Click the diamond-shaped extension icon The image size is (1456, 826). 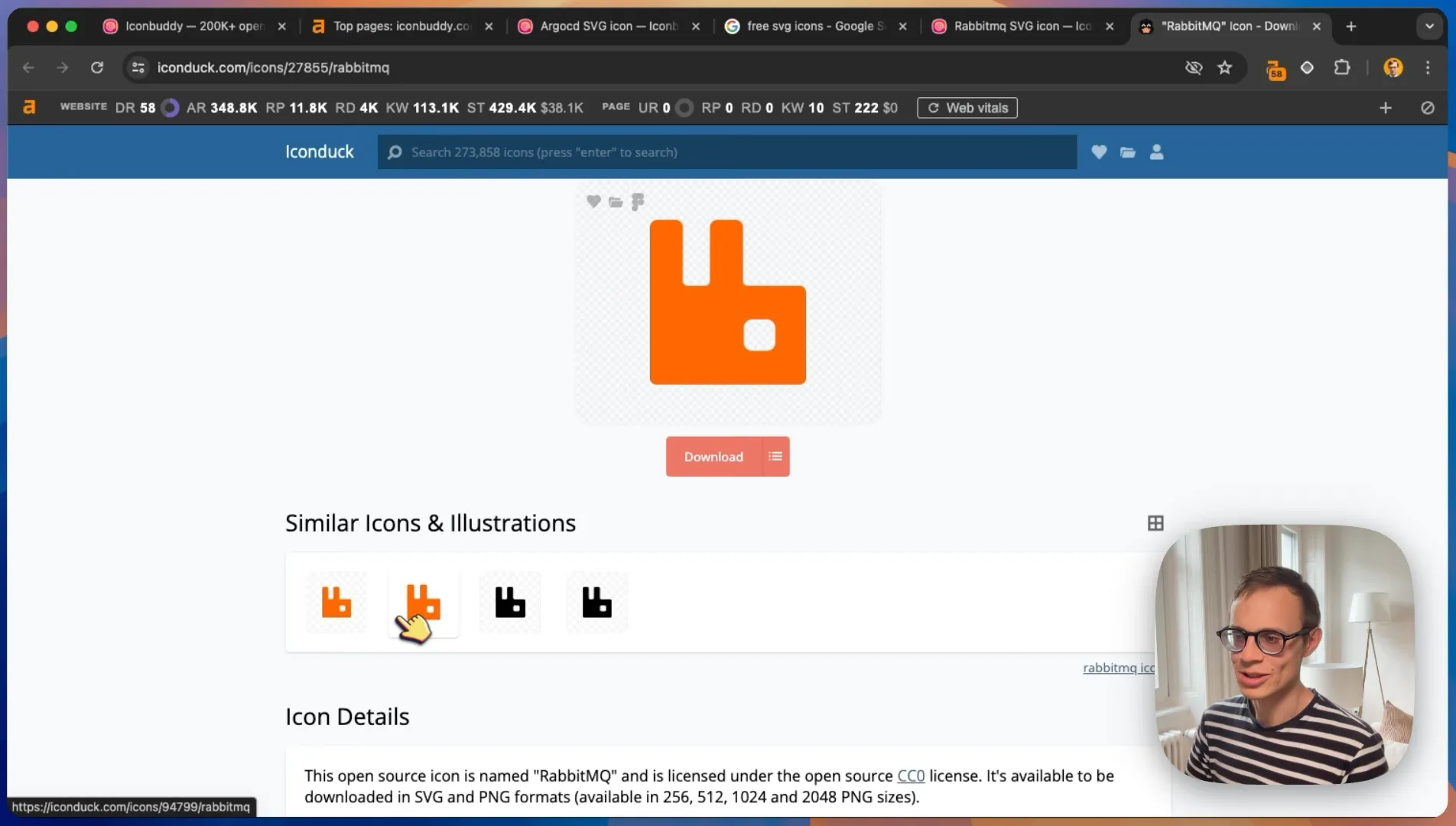coord(1307,67)
